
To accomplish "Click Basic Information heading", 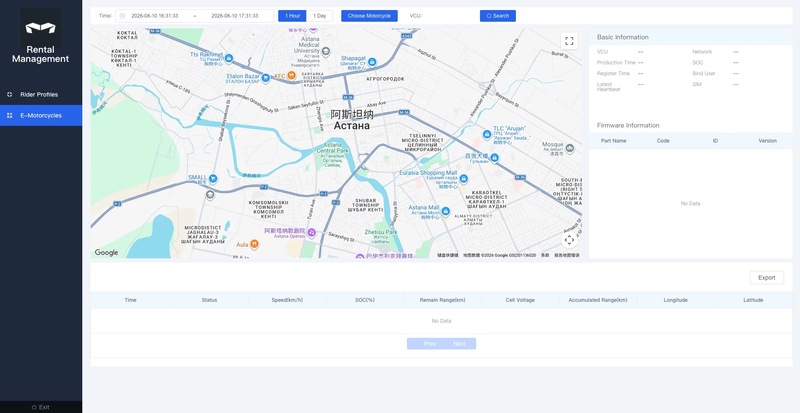I will coord(622,37).
